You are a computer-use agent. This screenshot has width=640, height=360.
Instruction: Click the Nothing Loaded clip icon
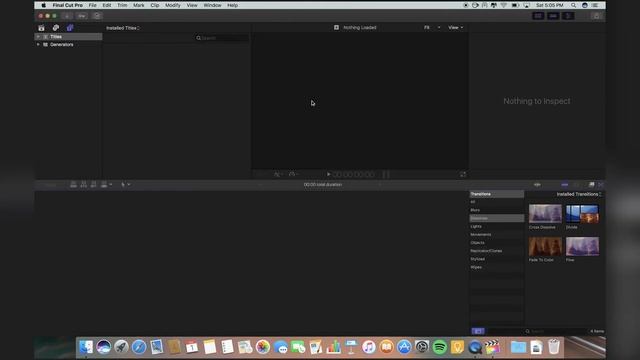tap(336, 27)
